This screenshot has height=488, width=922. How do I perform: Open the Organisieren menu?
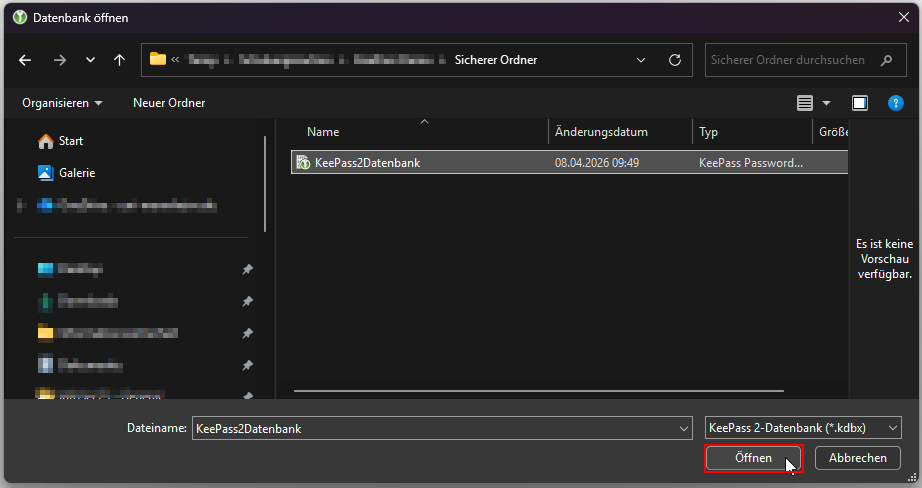point(62,103)
